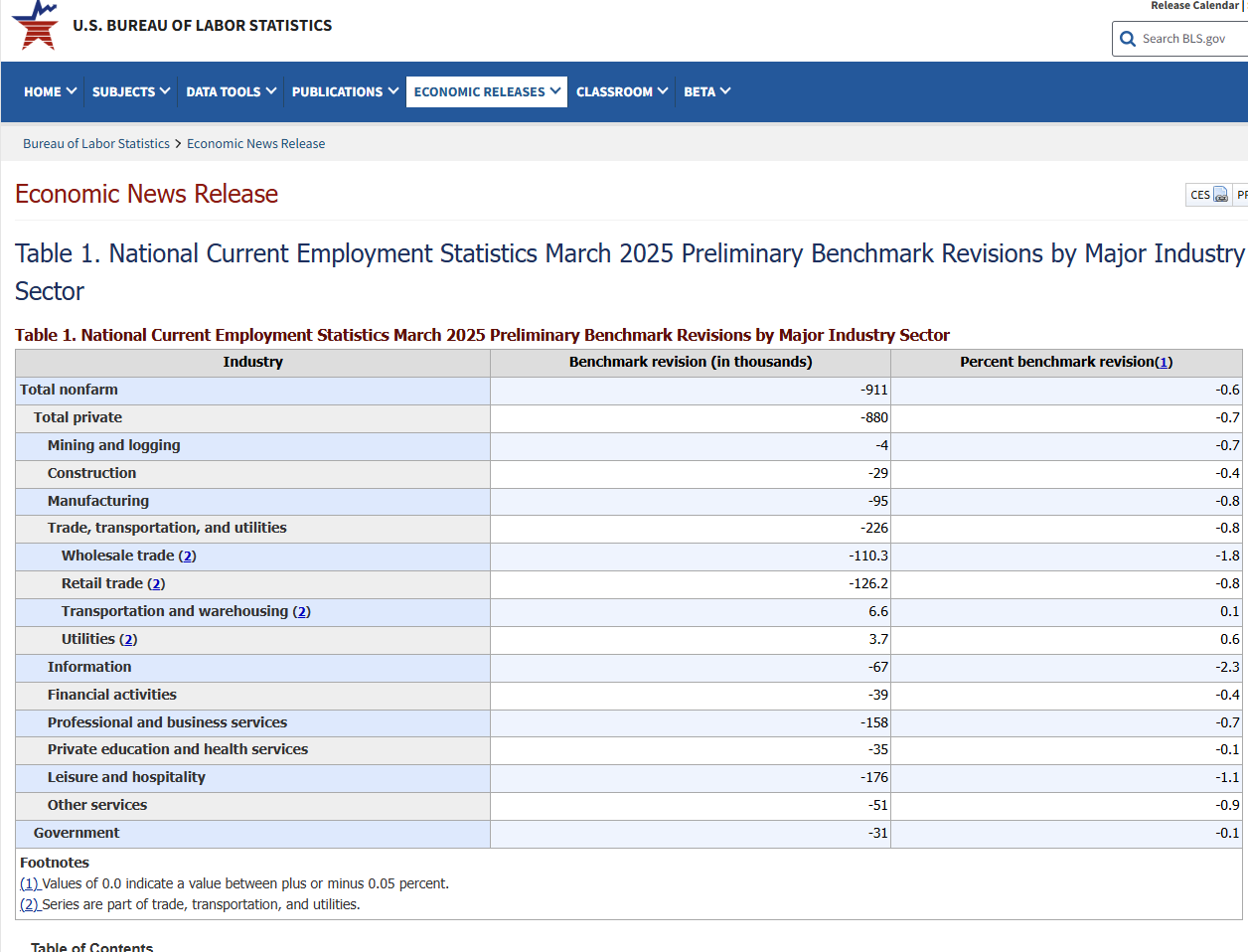The width and height of the screenshot is (1248, 952).
Task: Click the Beta menu chevron arrow
Action: pyautogui.click(x=725, y=91)
